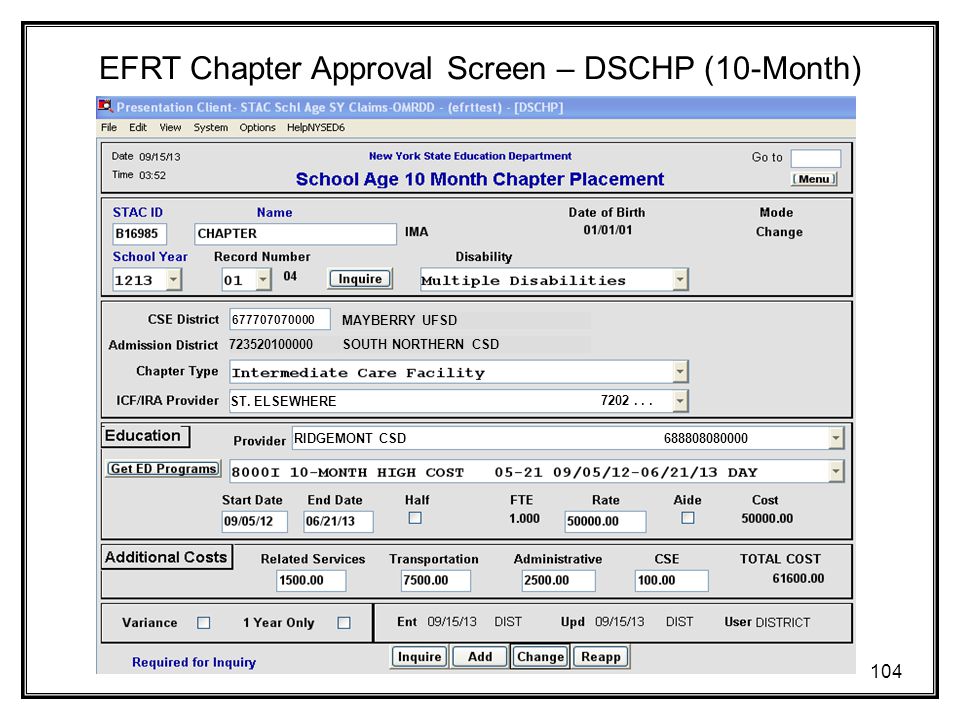Click the Get ED Programs button

click(x=163, y=469)
